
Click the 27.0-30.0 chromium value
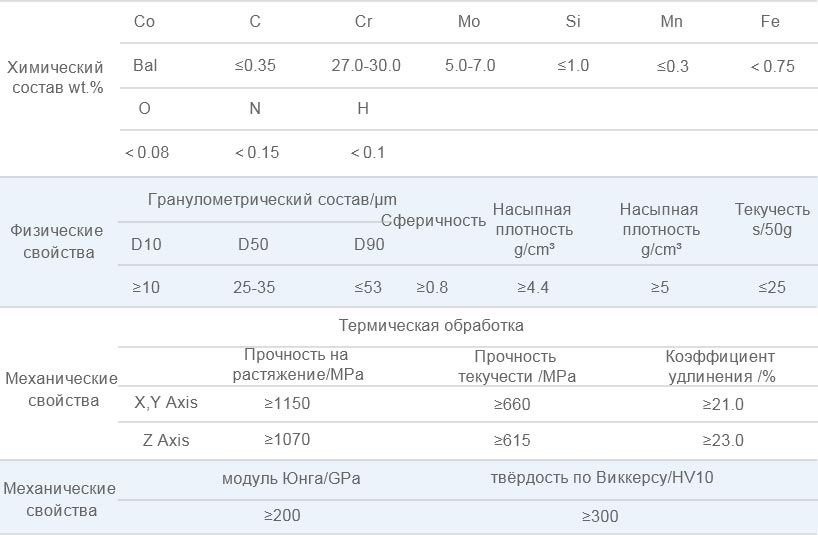click(366, 66)
